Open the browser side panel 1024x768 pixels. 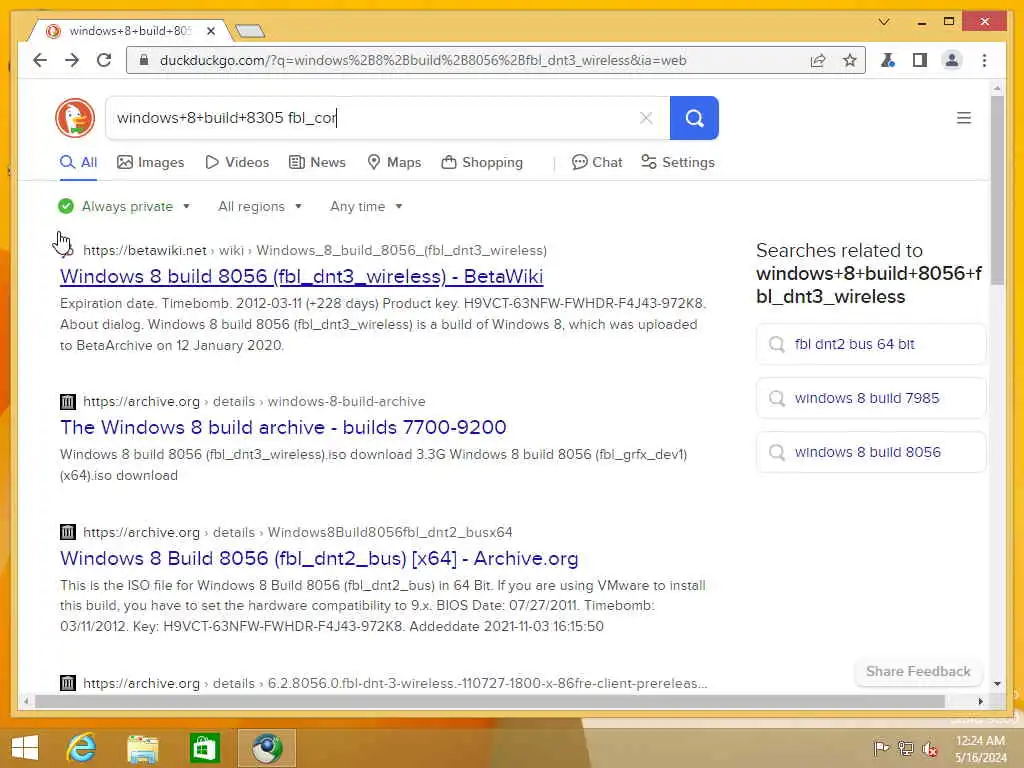tap(920, 61)
